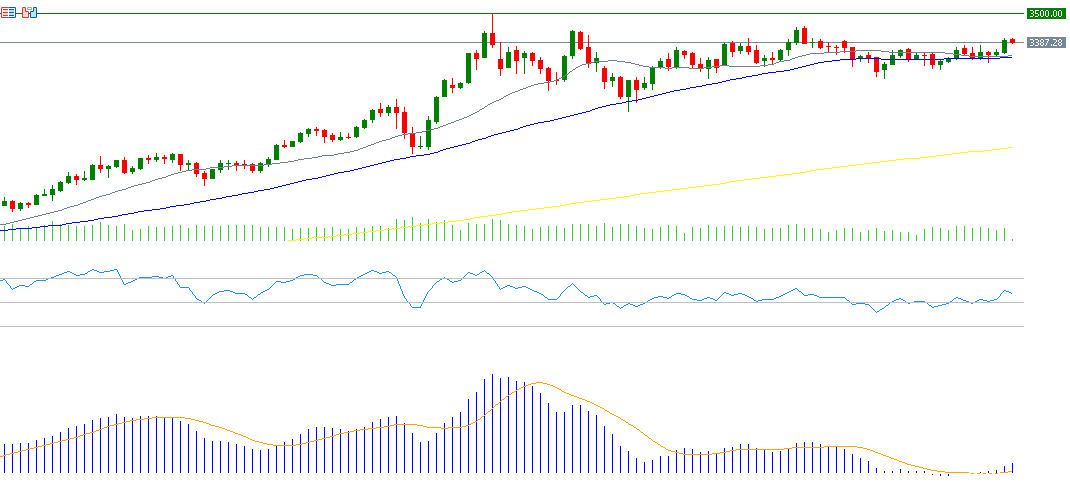Click the green 3500.00 price label

(1045, 13)
